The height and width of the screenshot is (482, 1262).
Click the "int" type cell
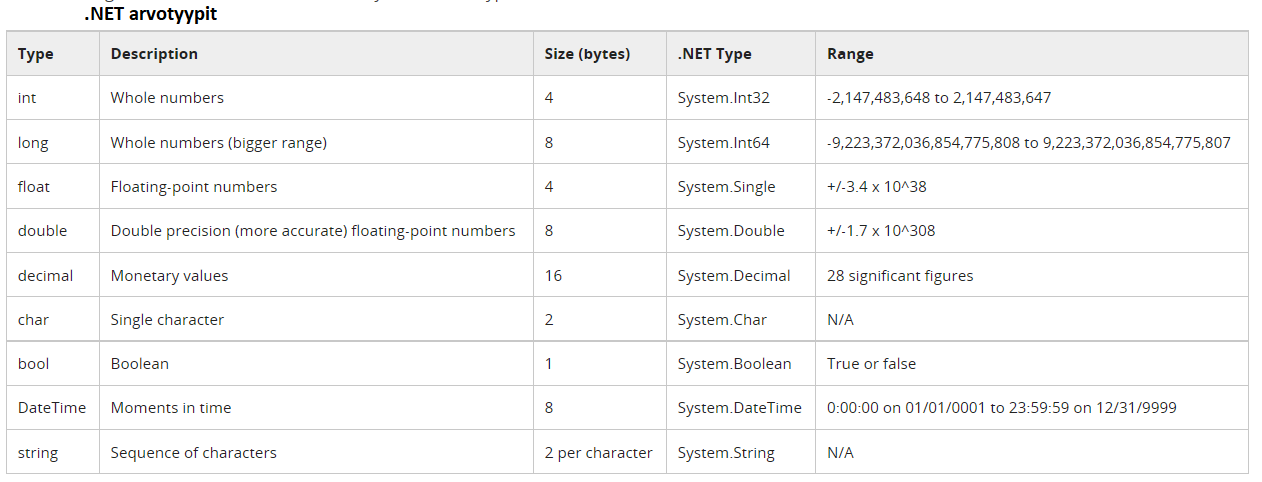pos(27,98)
